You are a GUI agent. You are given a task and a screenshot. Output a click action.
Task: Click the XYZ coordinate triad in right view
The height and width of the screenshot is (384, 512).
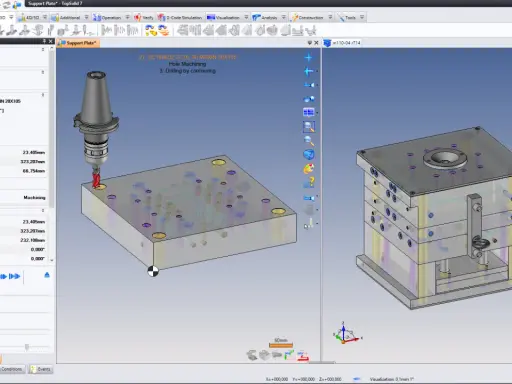pyautogui.click(x=347, y=333)
